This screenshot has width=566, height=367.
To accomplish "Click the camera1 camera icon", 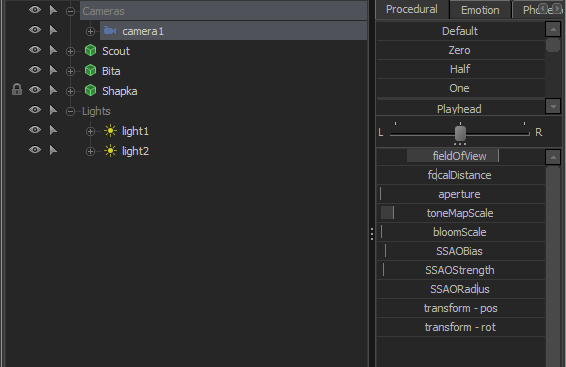I will click(110, 31).
